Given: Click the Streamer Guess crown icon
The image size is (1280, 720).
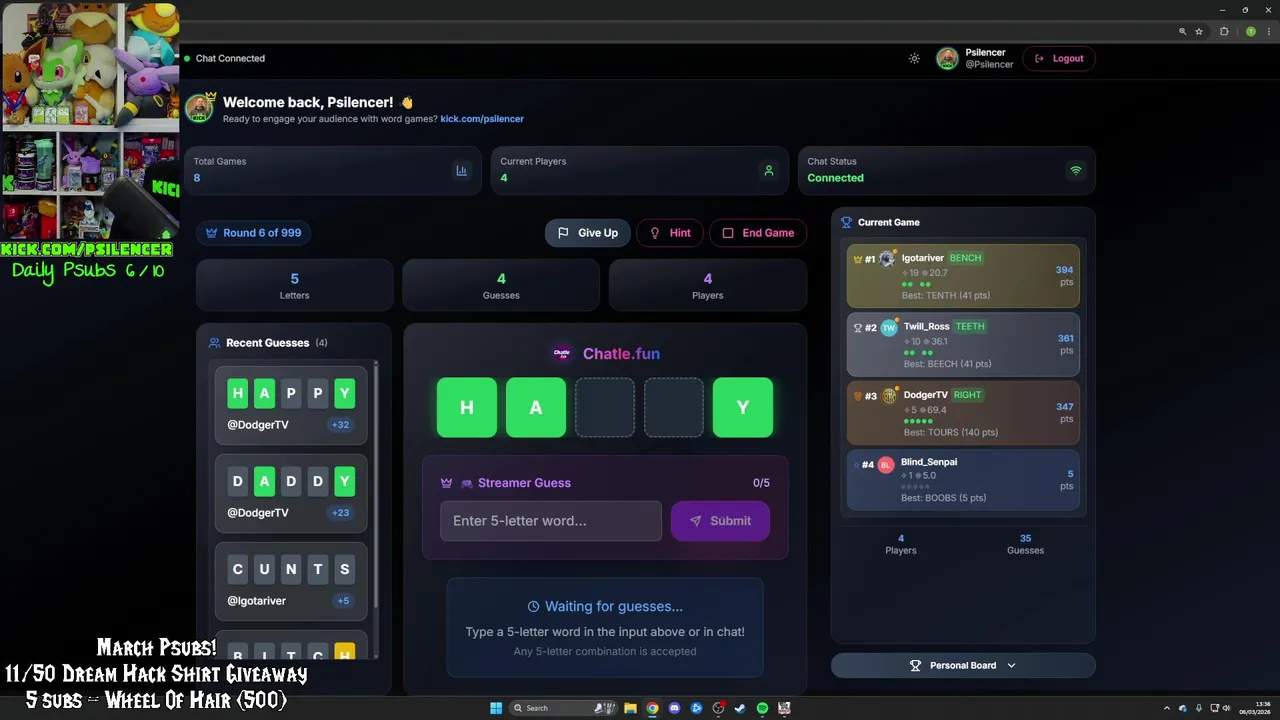Looking at the screenshot, I should (447, 483).
